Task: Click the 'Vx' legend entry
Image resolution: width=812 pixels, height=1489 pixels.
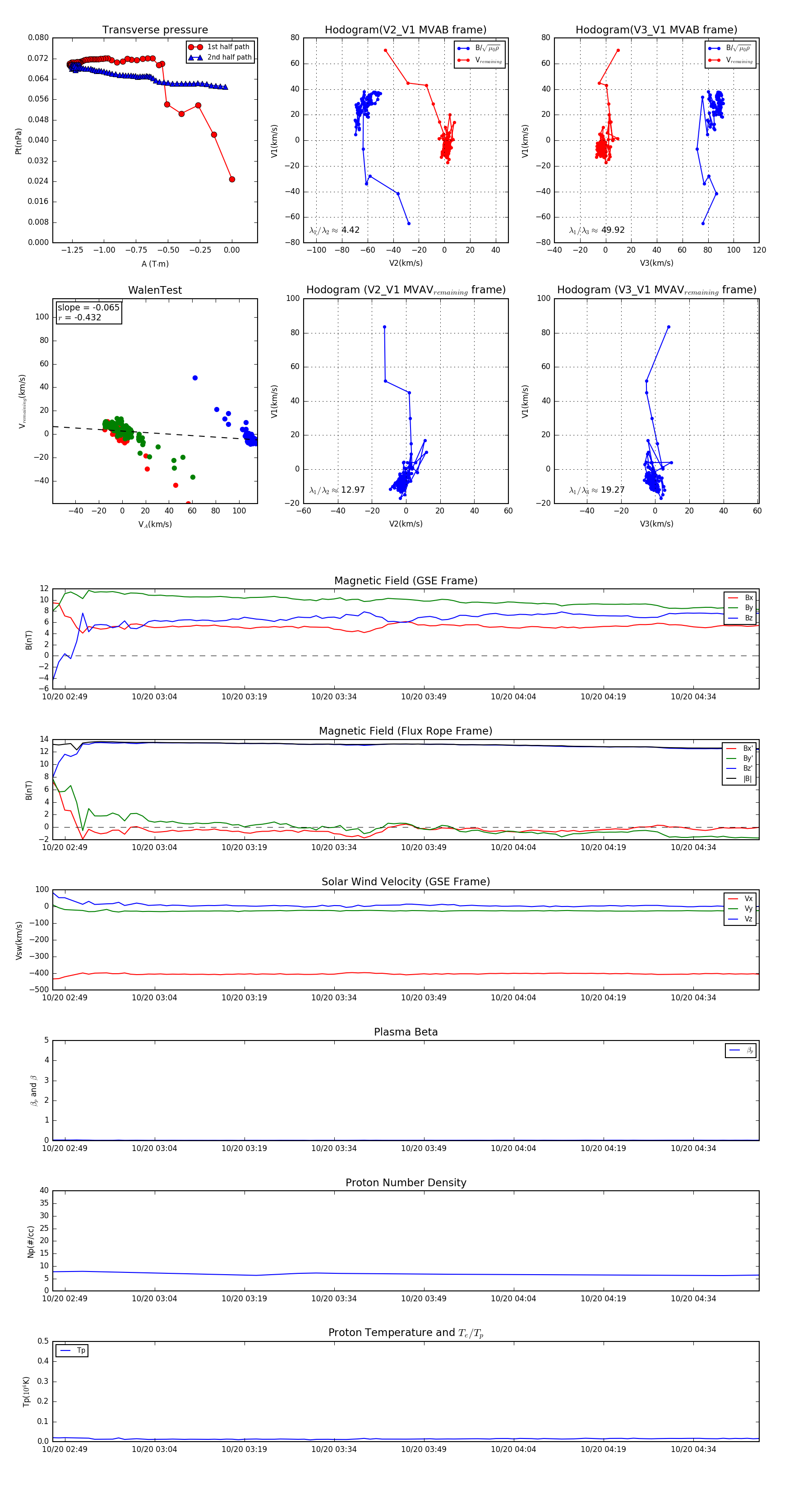Action: (741, 899)
